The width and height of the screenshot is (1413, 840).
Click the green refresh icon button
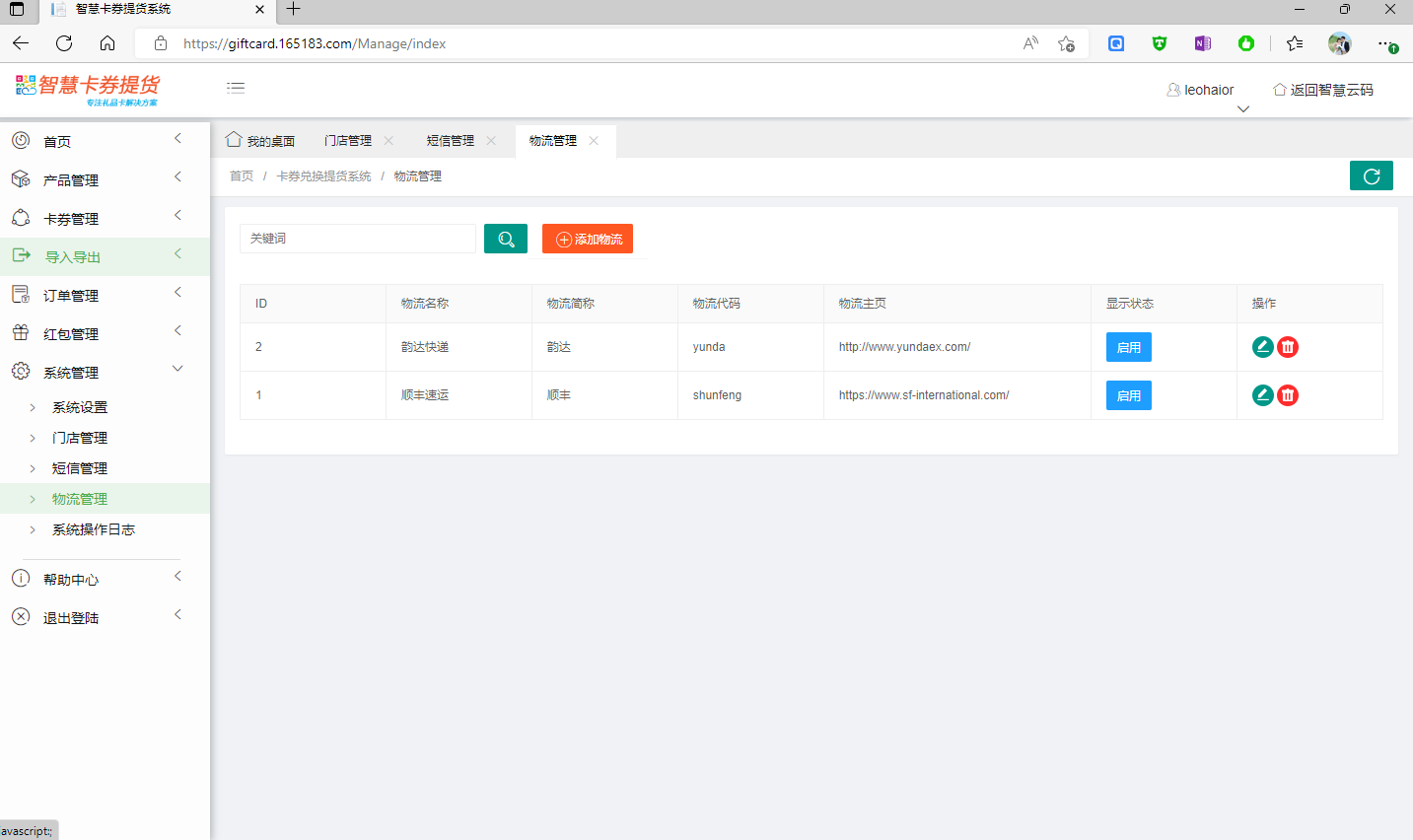tap(1371, 175)
